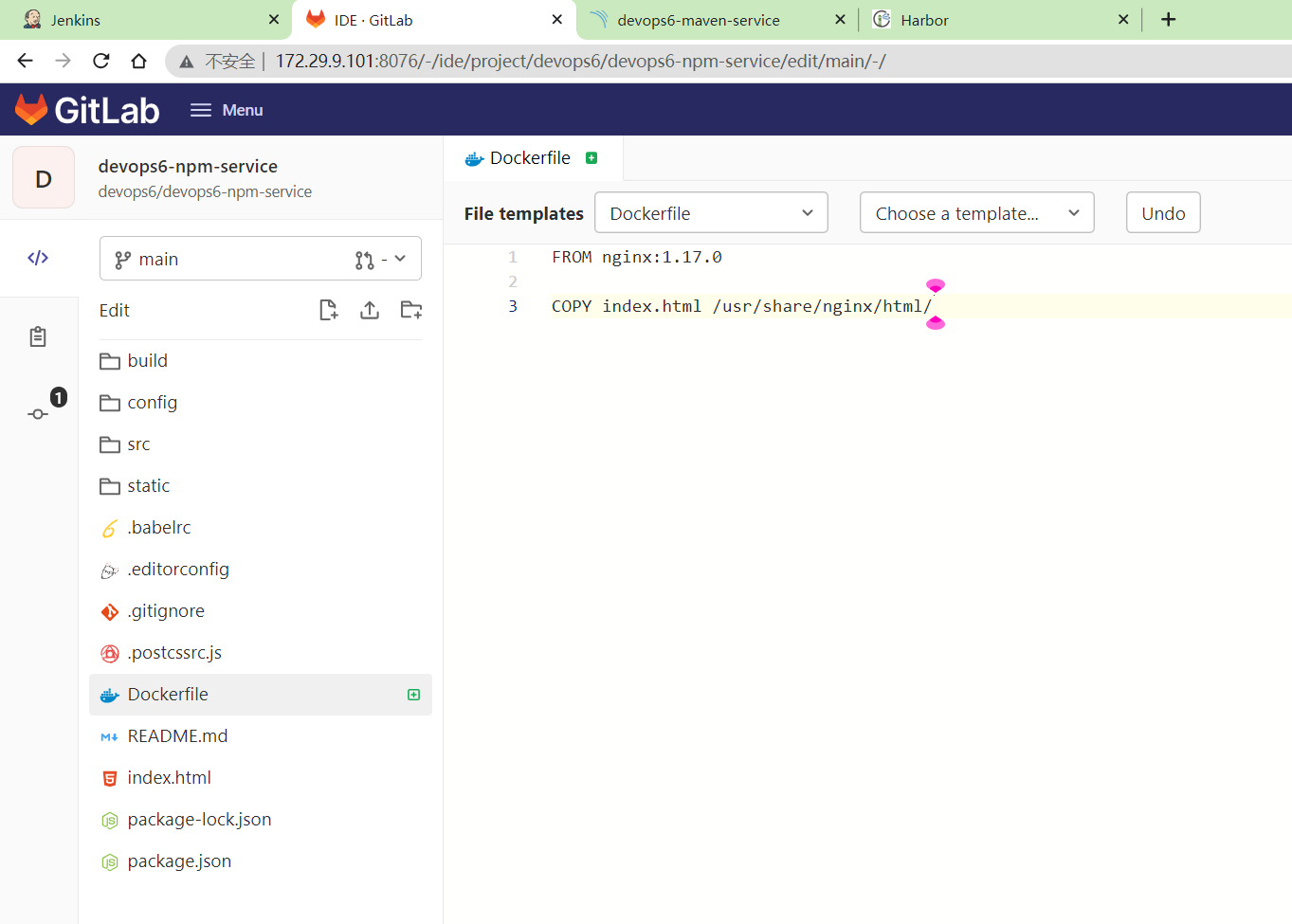Image resolution: width=1292 pixels, height=924 pixels.
Task: Click the New directory icon
Action: tap(411, 310)
